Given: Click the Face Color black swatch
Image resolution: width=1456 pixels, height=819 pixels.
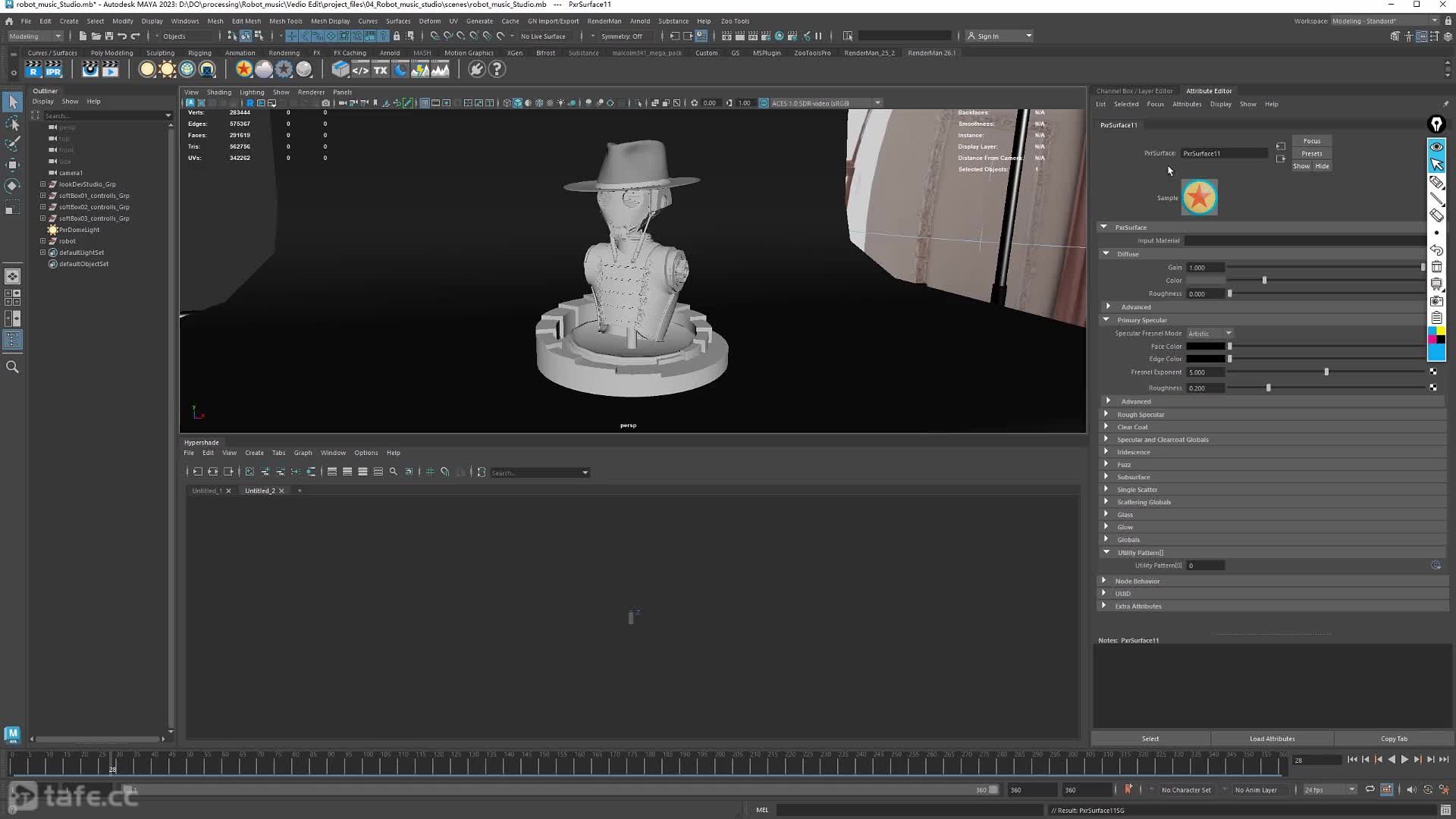Looking at the screenshot, I should point(1205,346).
